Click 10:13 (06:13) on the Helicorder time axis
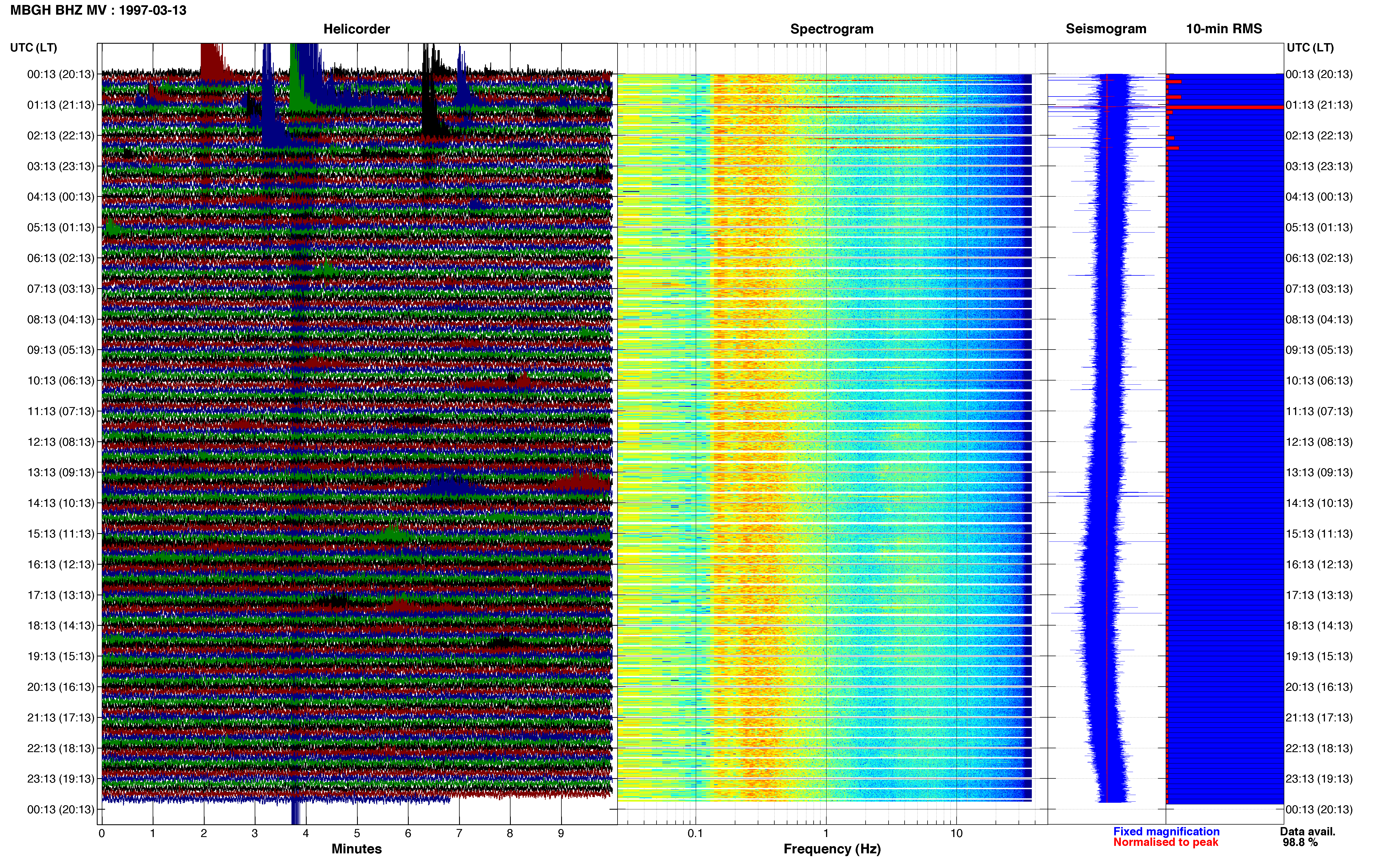1388x868 pixels. coord(60,380)
